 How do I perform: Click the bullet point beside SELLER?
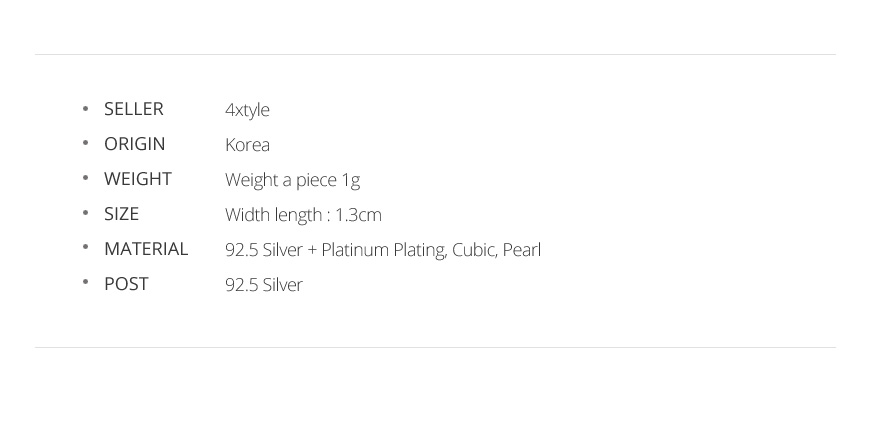[86, 109]
